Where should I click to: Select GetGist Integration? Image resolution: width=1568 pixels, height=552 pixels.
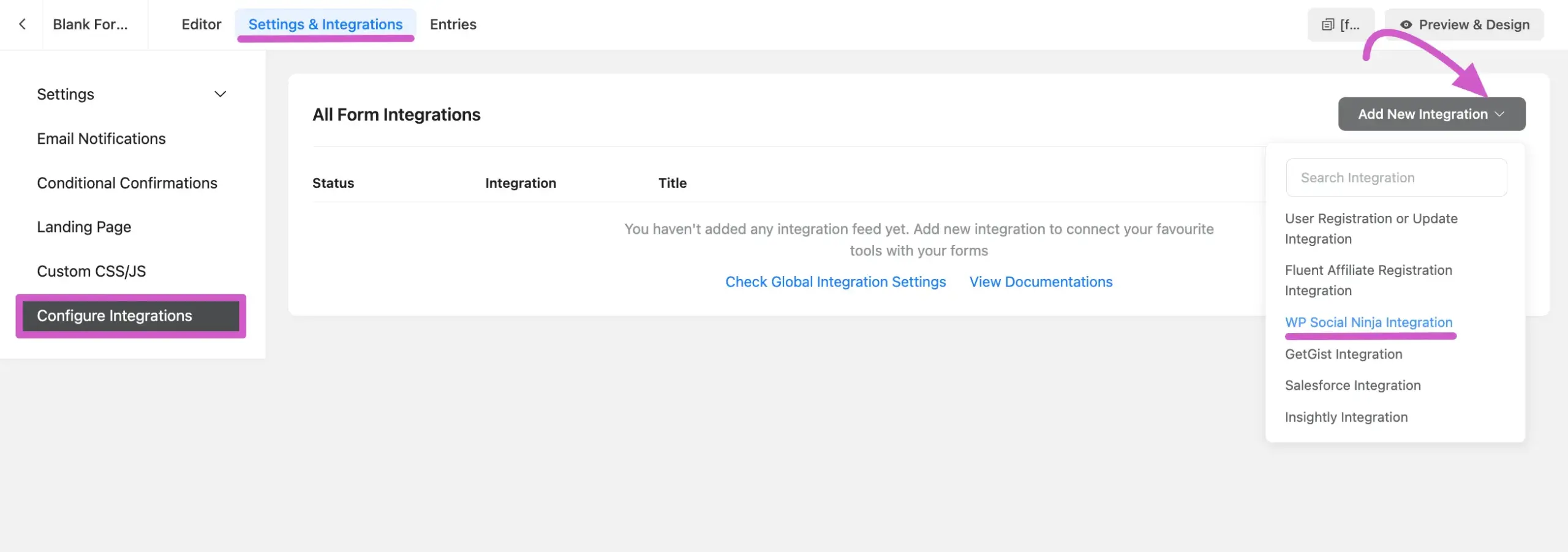coord(1343,354)
